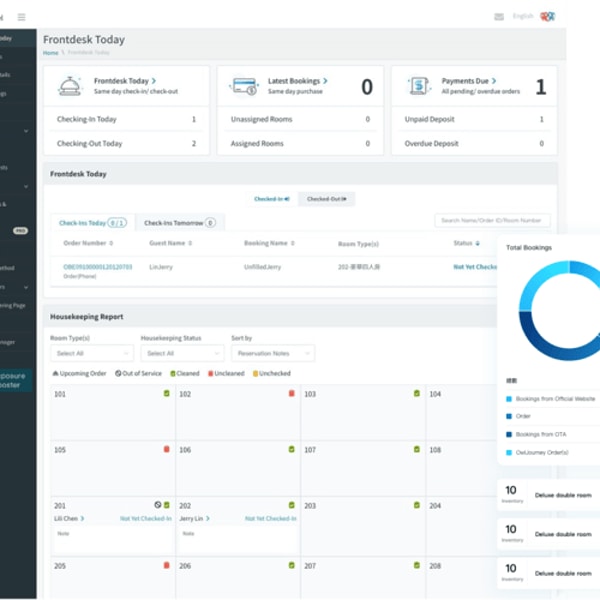
Task: Click the Payments Due dollar document icon
Action: coord(419,86)
